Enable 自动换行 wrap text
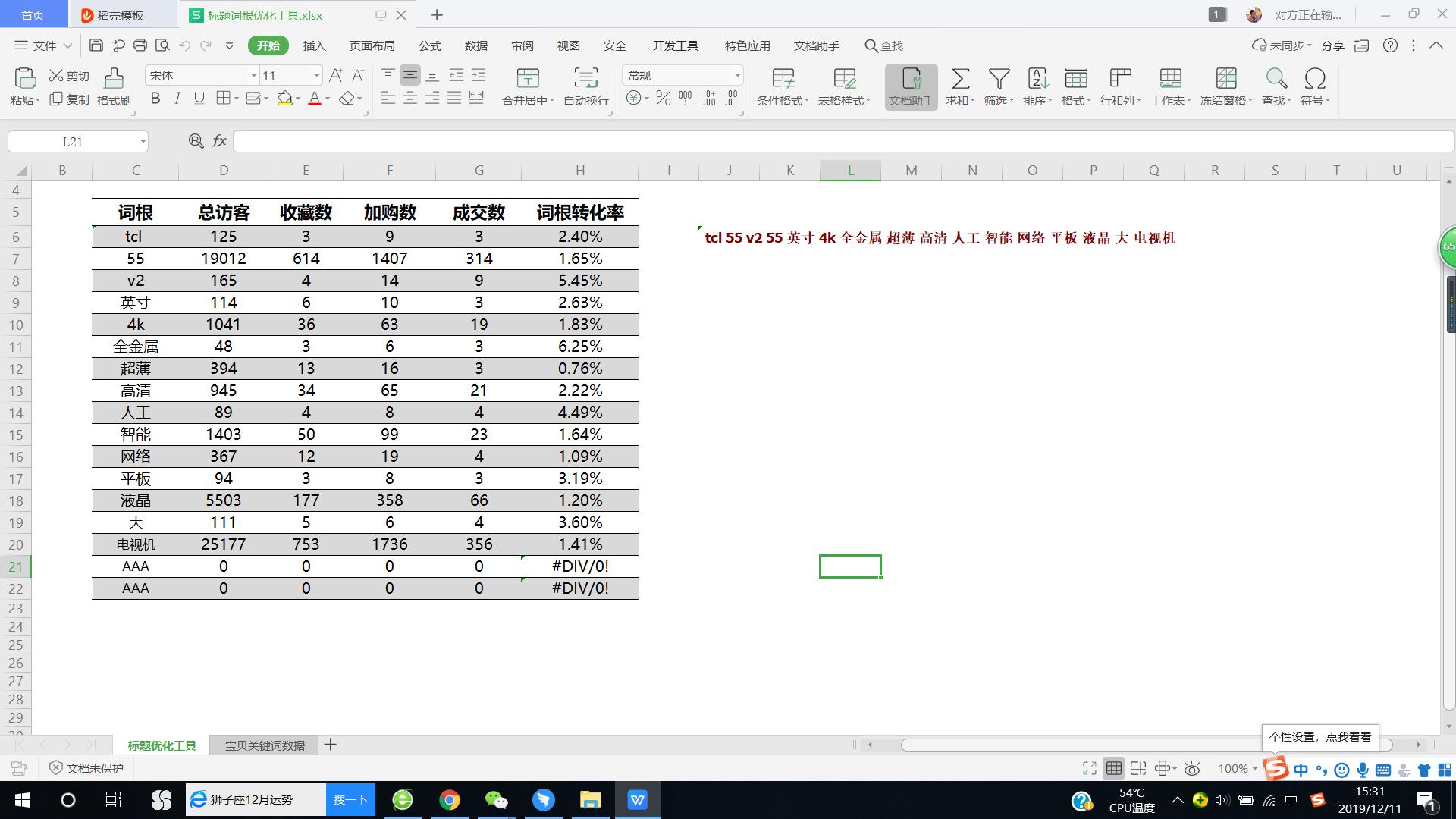 [x=585, y=86]
